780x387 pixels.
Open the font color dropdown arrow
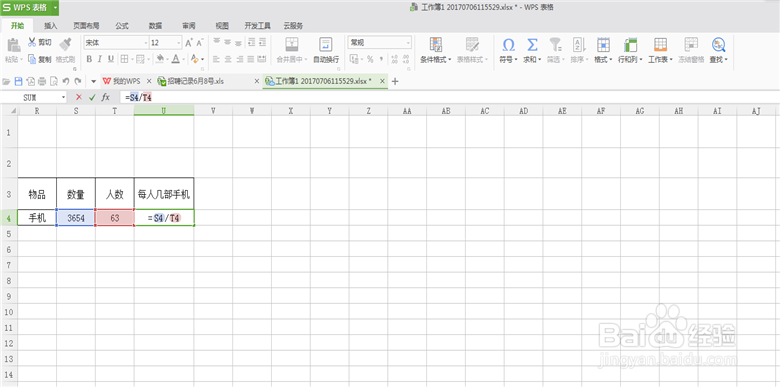point(183,60)
